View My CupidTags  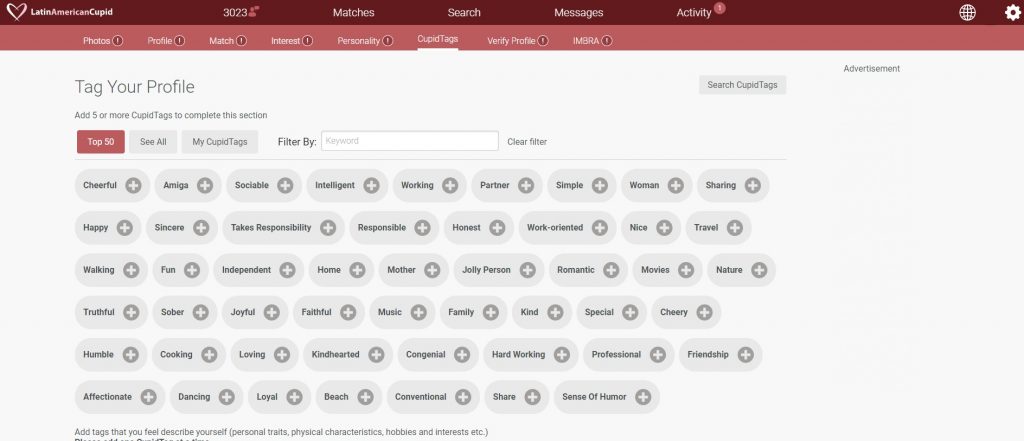point(219,142)
